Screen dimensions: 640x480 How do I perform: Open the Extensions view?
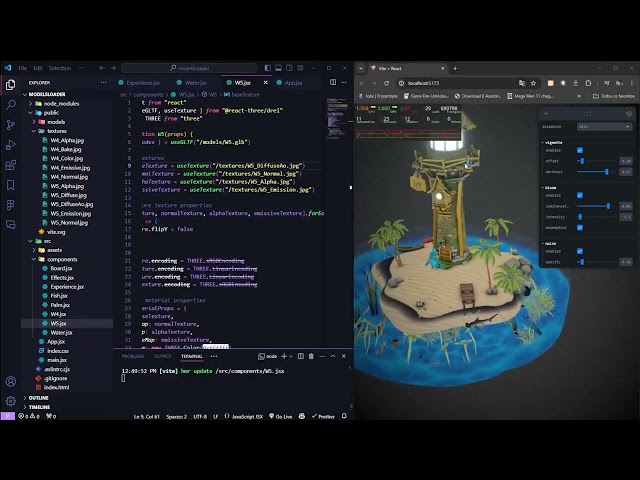[11, 165]
